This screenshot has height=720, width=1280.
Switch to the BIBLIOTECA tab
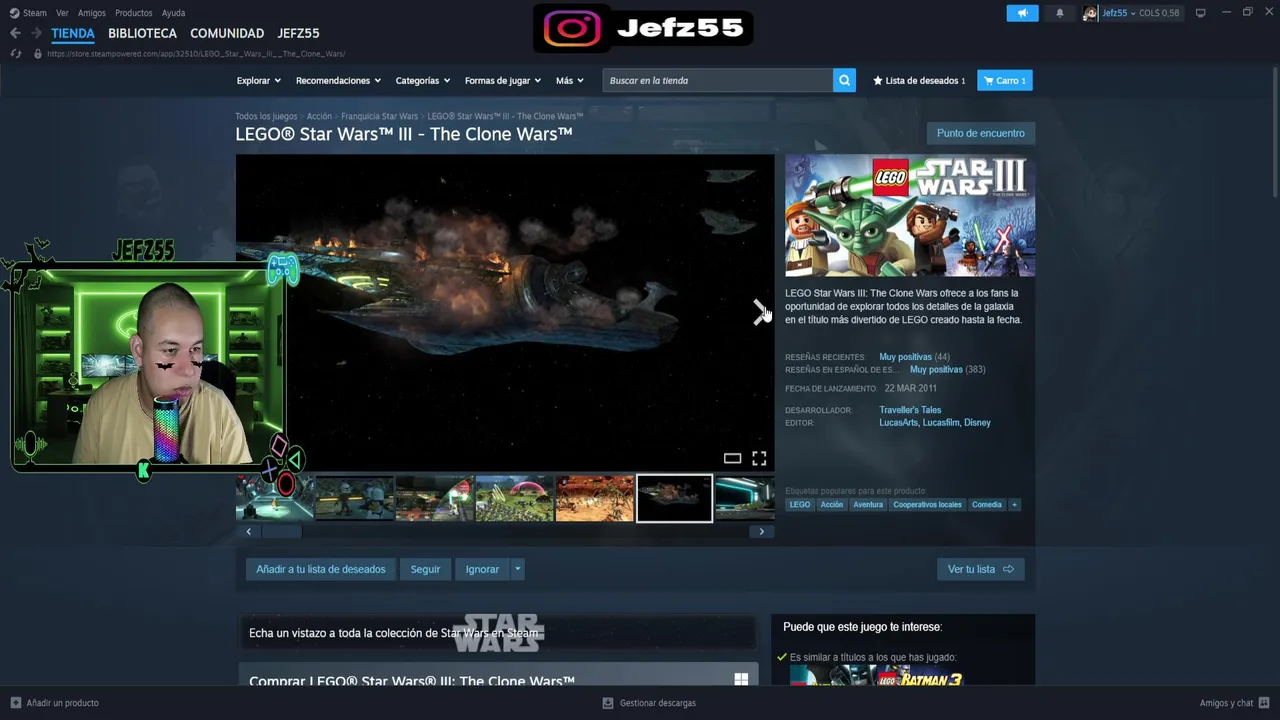[x=142, y=33]
